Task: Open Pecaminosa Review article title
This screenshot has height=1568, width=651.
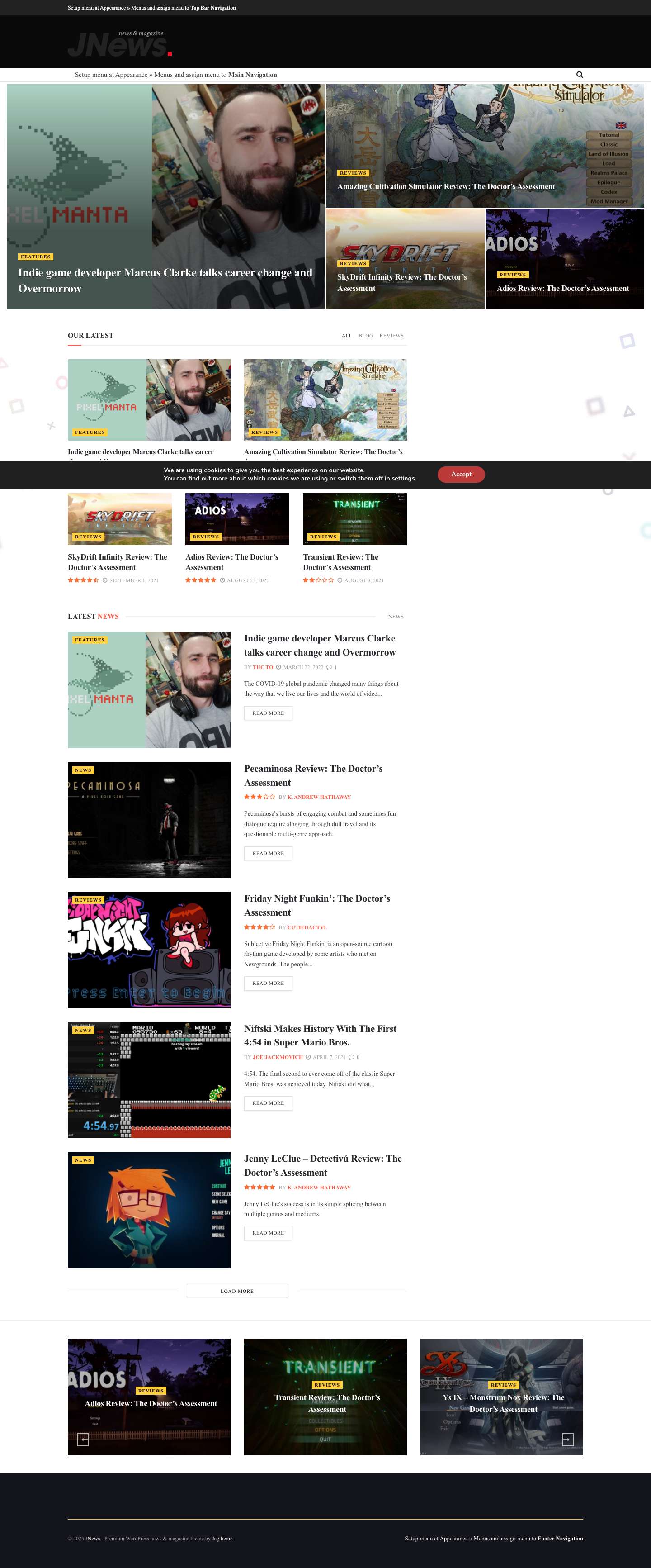Action: coord(313,775)
